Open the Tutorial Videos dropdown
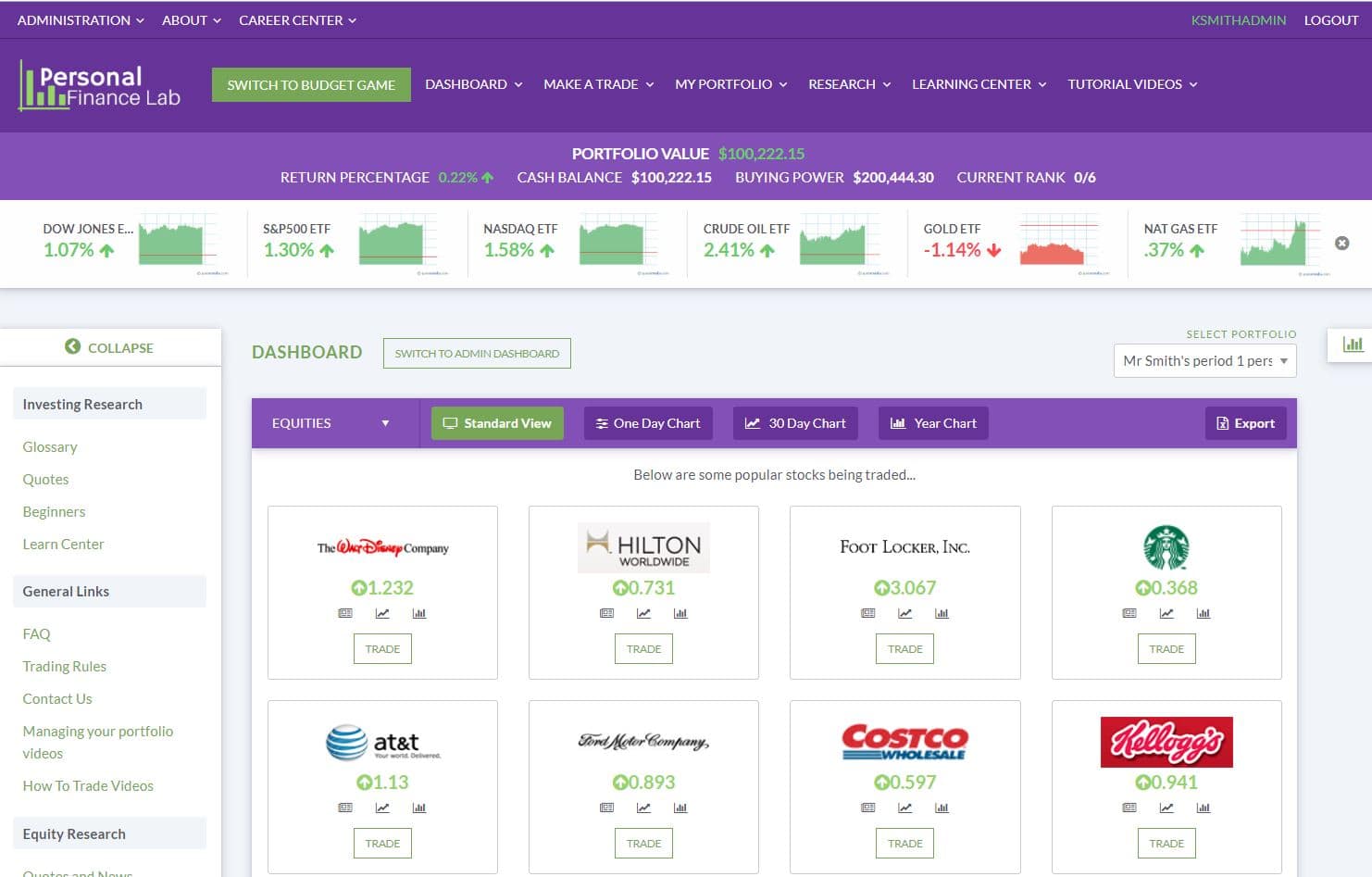1372x877 pixels. tap(1133, 84)
